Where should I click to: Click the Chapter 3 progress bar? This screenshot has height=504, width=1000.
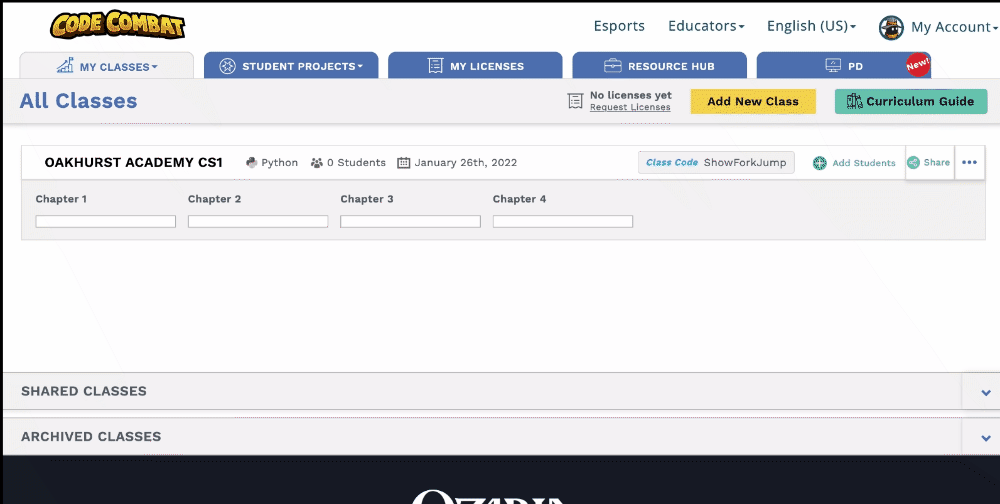click(x=410, y=221)
